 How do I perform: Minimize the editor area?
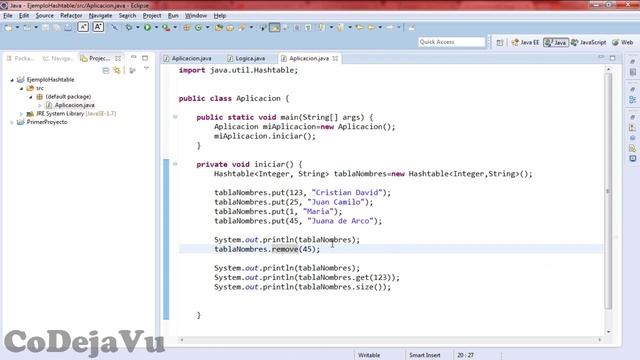click(601, 58)
